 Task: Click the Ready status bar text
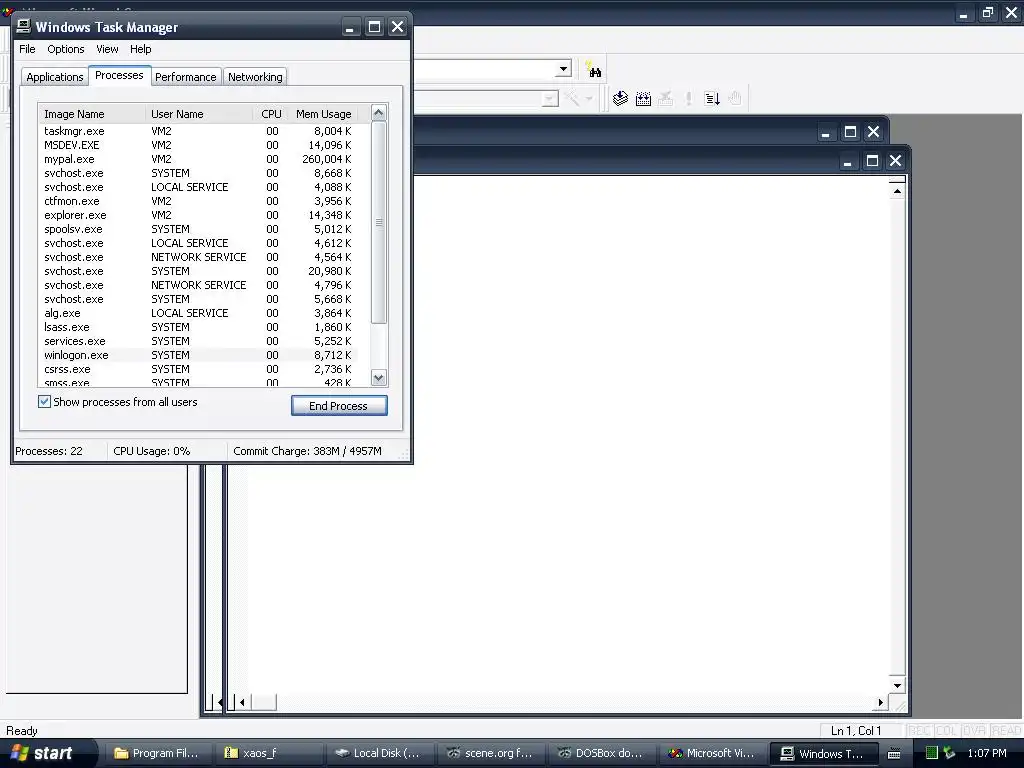(x=22, y=731)
